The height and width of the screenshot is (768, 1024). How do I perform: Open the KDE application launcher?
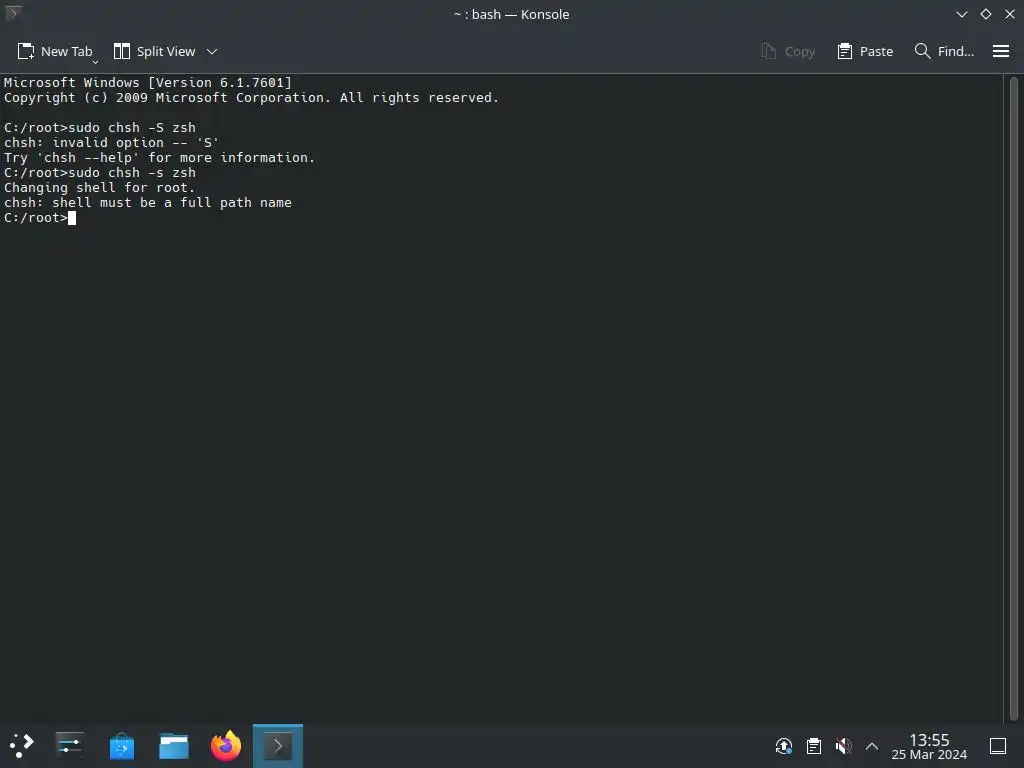point(22,746)
